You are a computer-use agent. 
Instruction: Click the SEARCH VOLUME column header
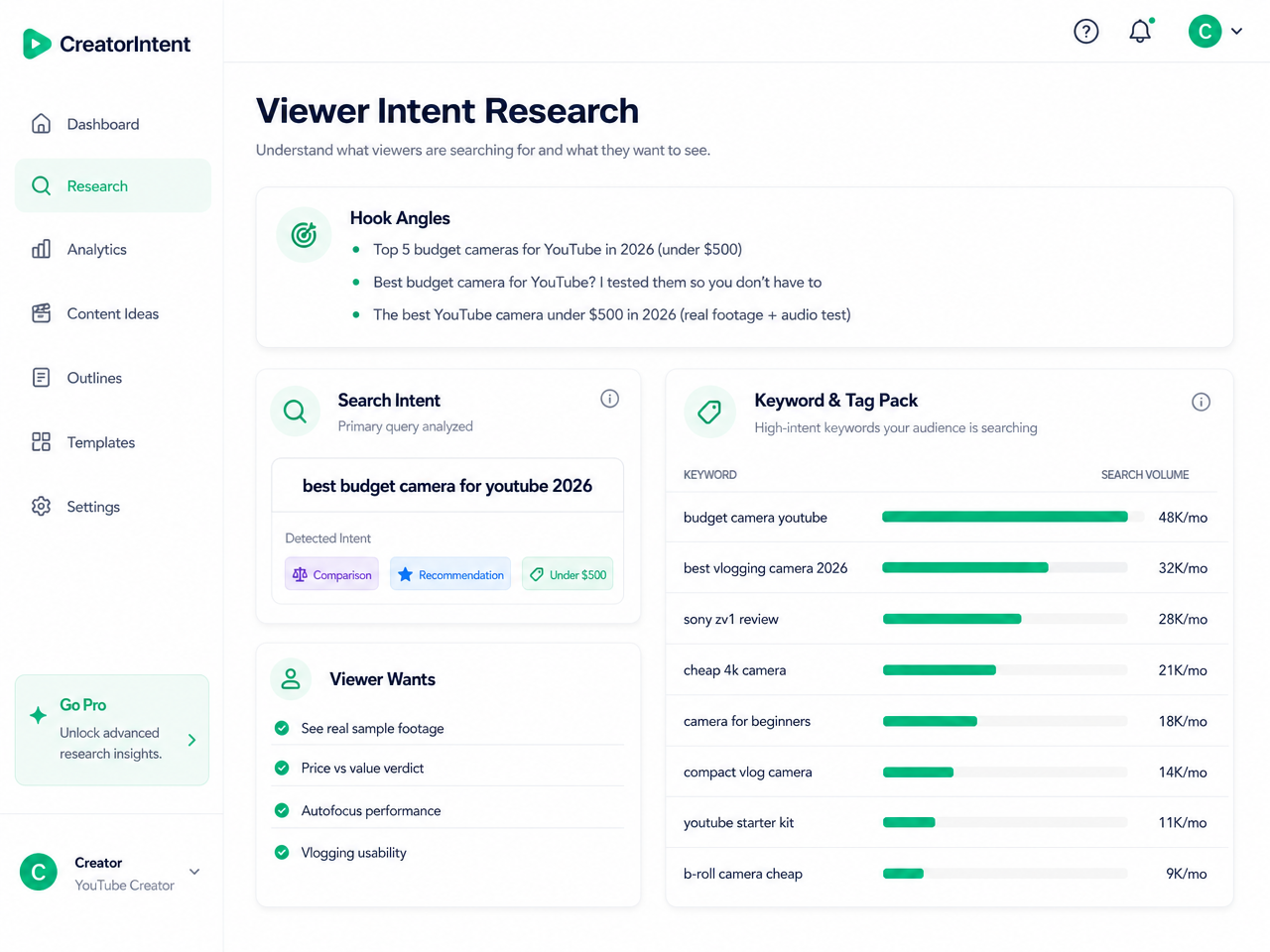(1145, 475)
